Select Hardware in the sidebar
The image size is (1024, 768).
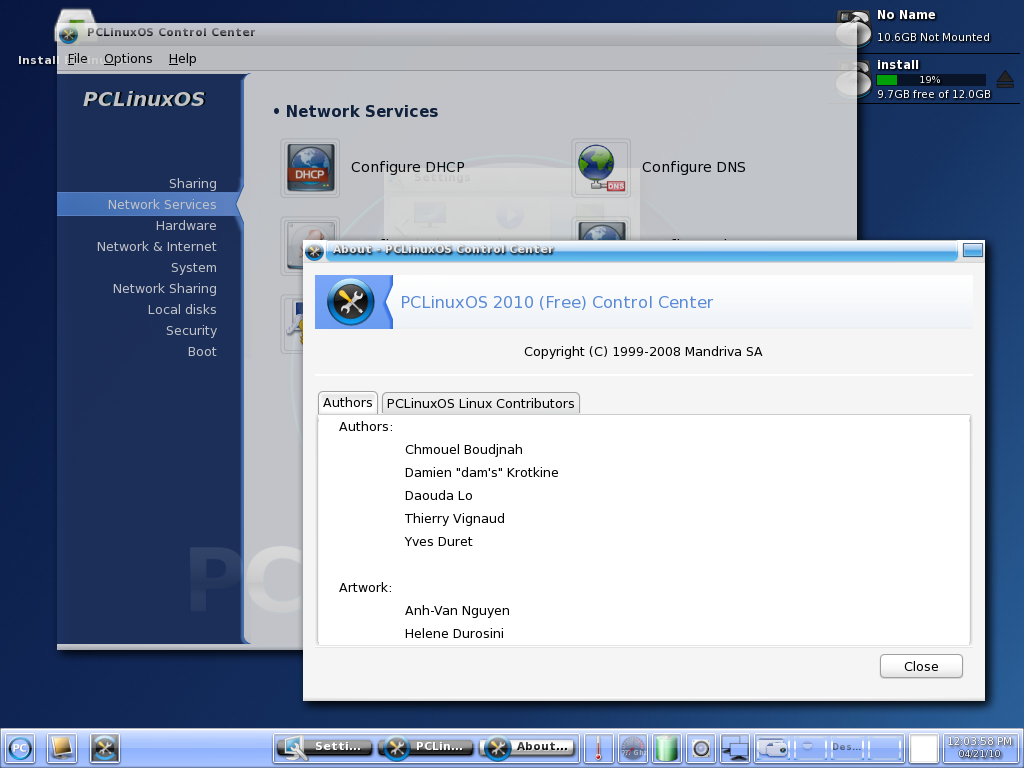pyautogui.click(x=186, y=225)
